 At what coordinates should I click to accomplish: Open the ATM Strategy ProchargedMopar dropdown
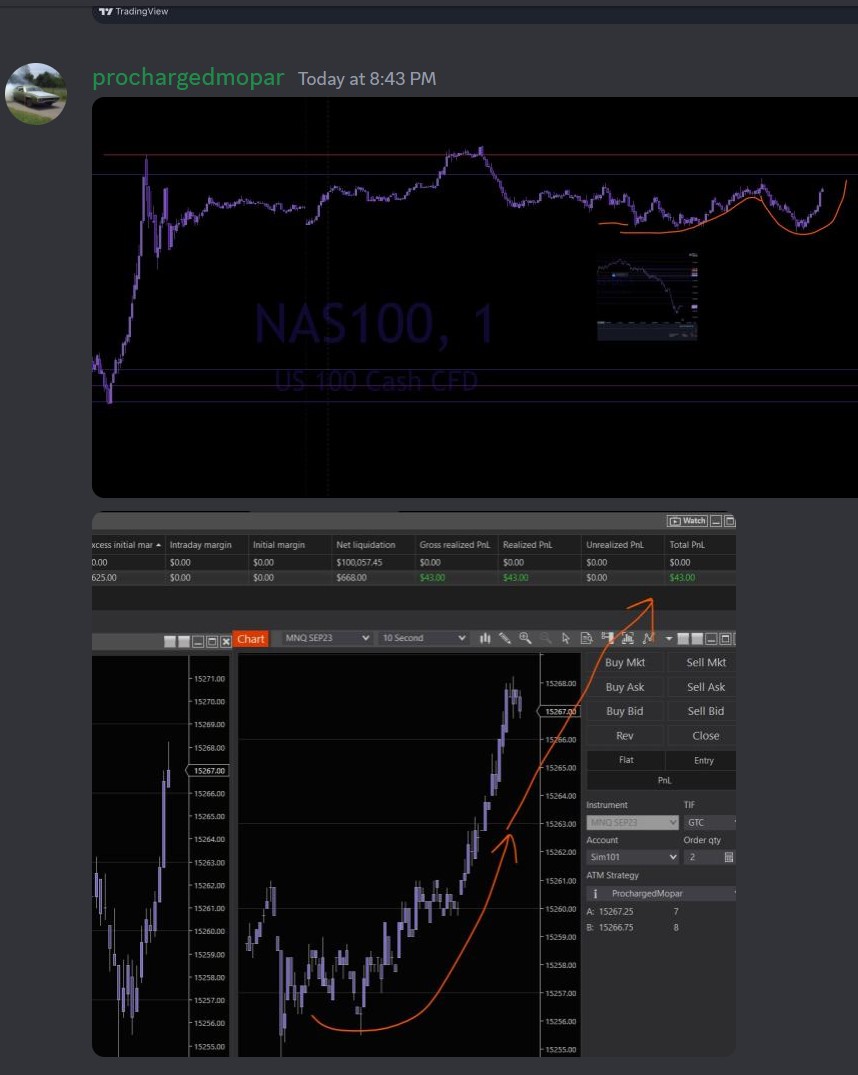661,893
